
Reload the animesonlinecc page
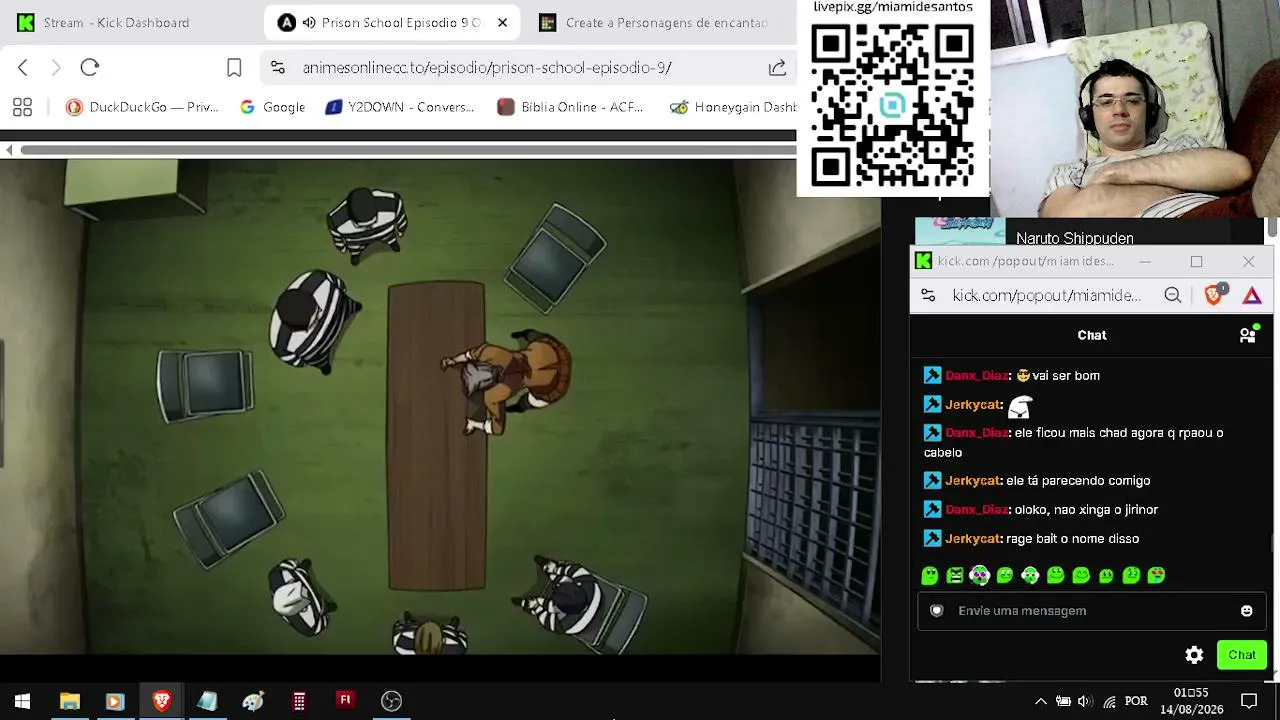[x=90, y=67]
